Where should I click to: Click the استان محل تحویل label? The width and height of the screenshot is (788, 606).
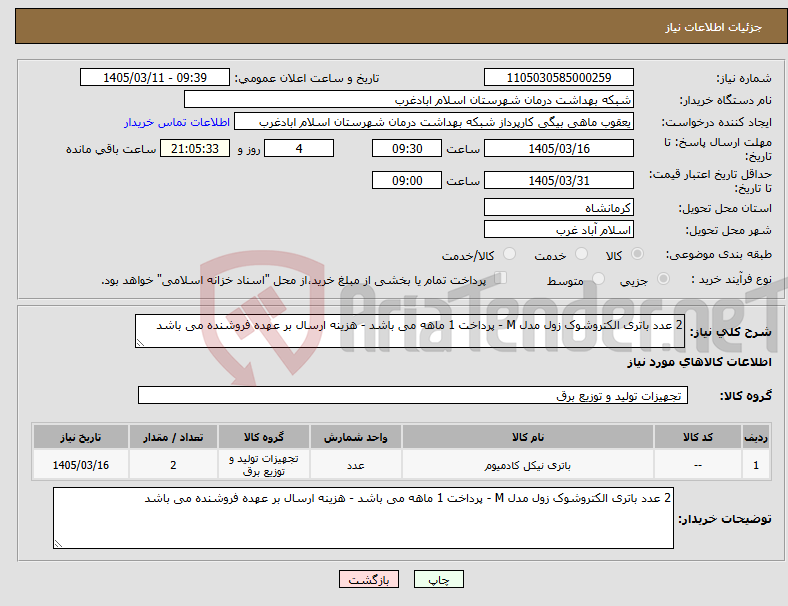click(725, 208)
